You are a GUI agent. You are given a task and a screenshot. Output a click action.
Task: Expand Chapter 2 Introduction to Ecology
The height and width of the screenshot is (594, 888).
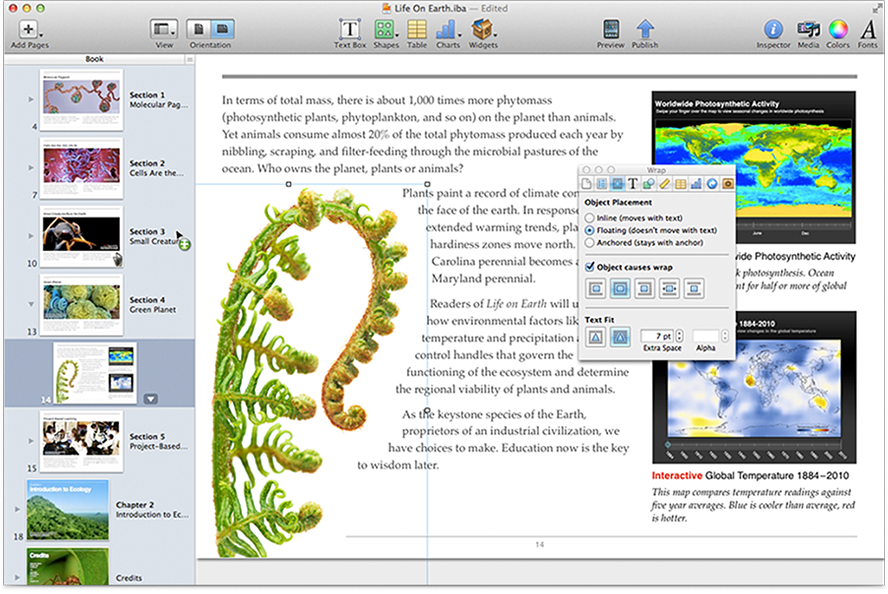tap(17, 509)
